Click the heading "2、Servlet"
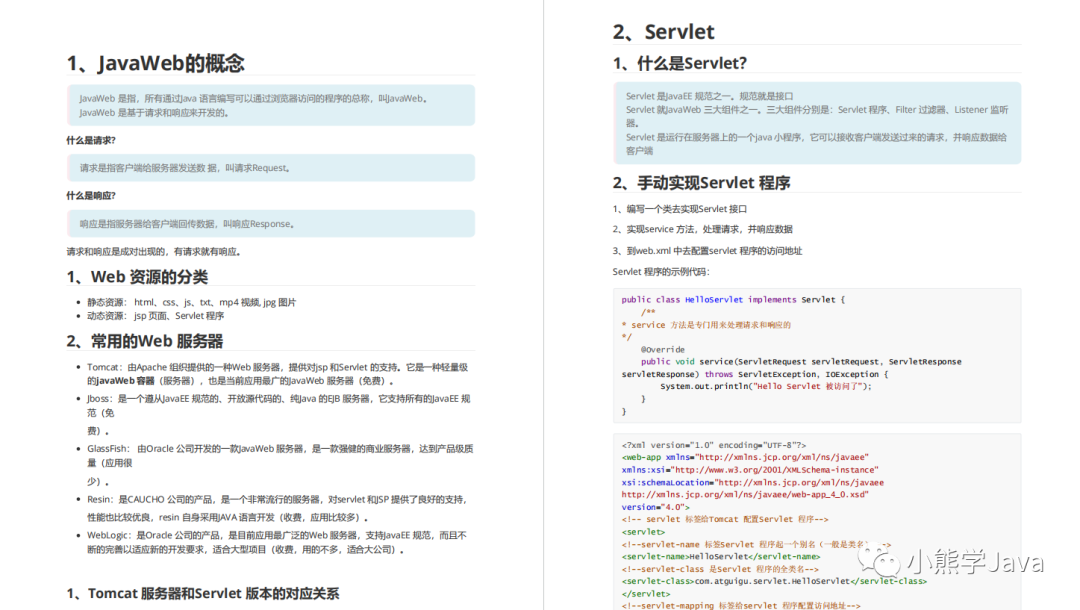The image size is (1080, 610). coord(663,32)
